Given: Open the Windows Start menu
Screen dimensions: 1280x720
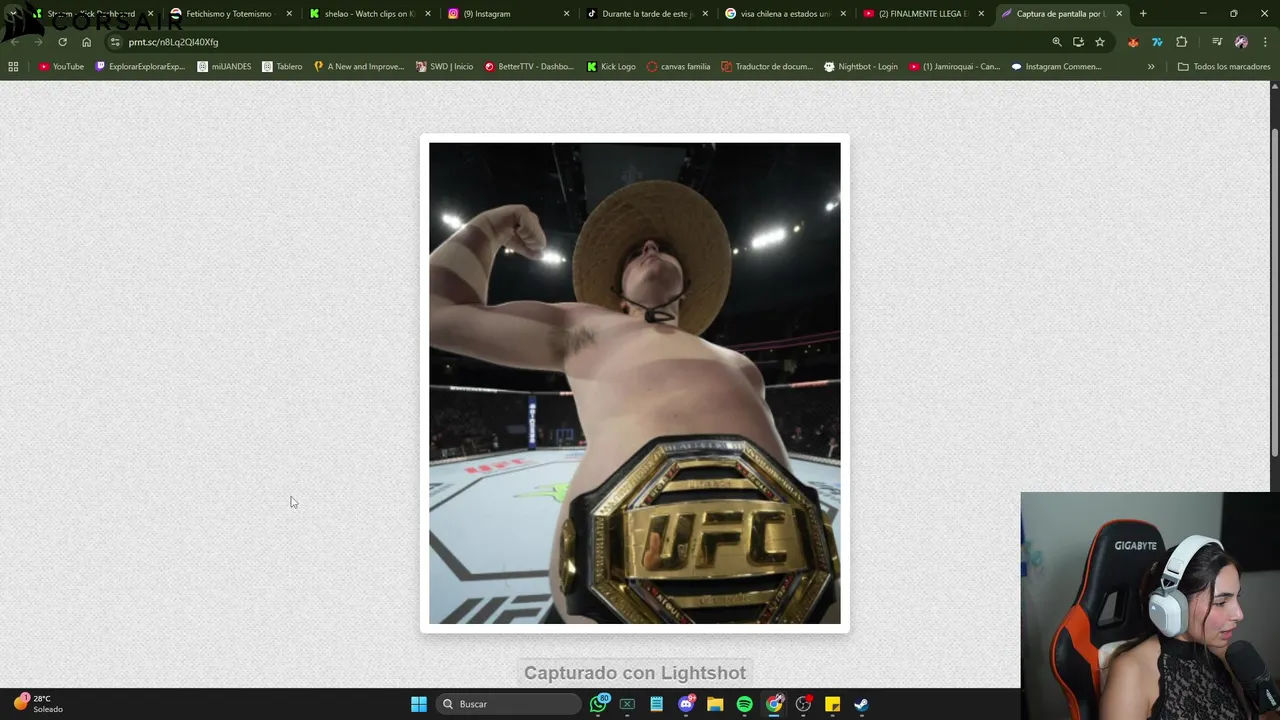Looking at the screenshot, I should click(419, 704).
